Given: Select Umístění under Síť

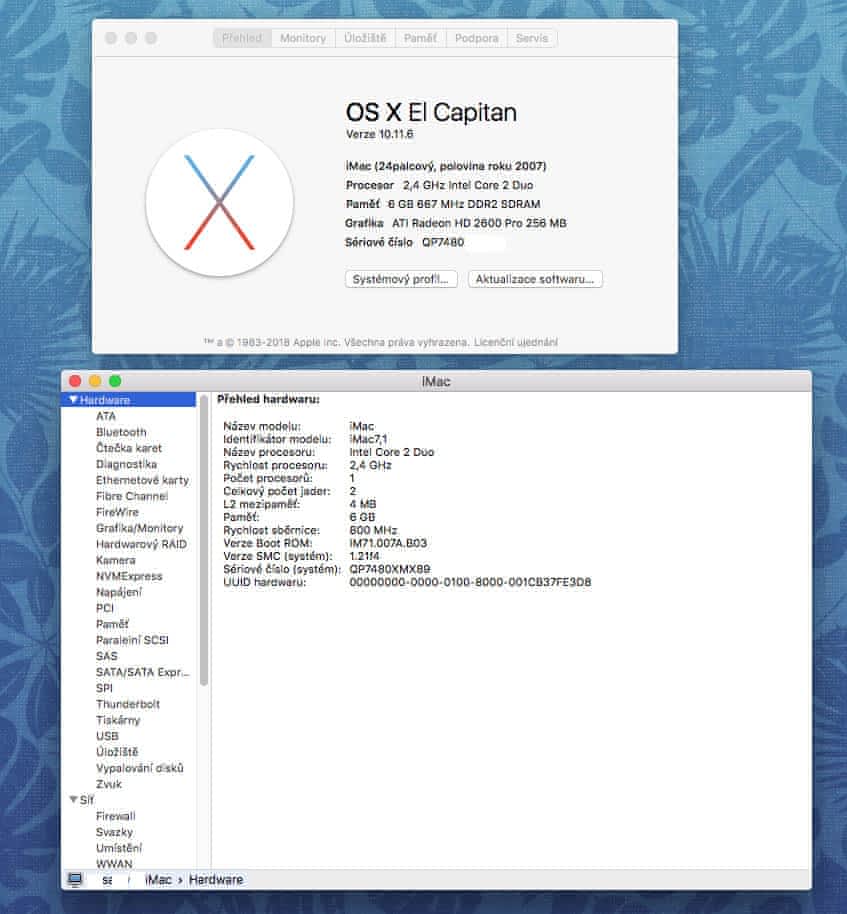Looking at the screenshot, I should tap(119, 848).
